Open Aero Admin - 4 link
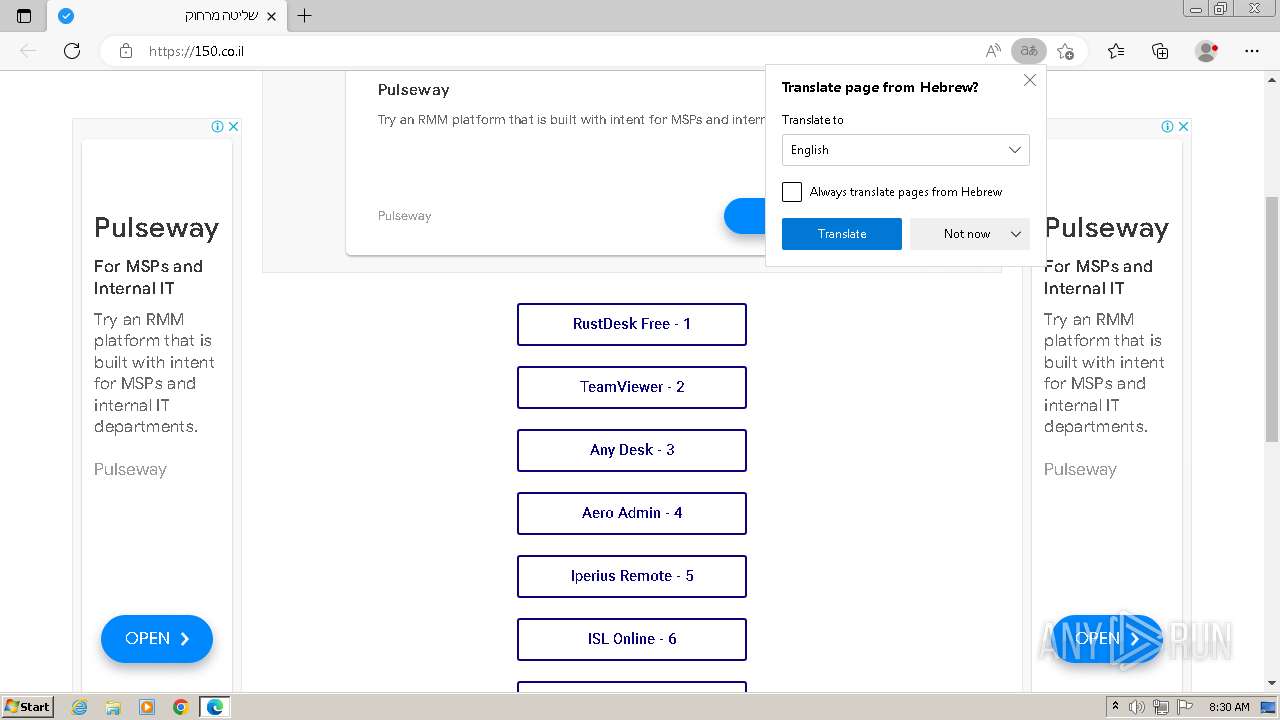Screen dimensions: 1280x720 pyautogui.click(x=632, y=513)
